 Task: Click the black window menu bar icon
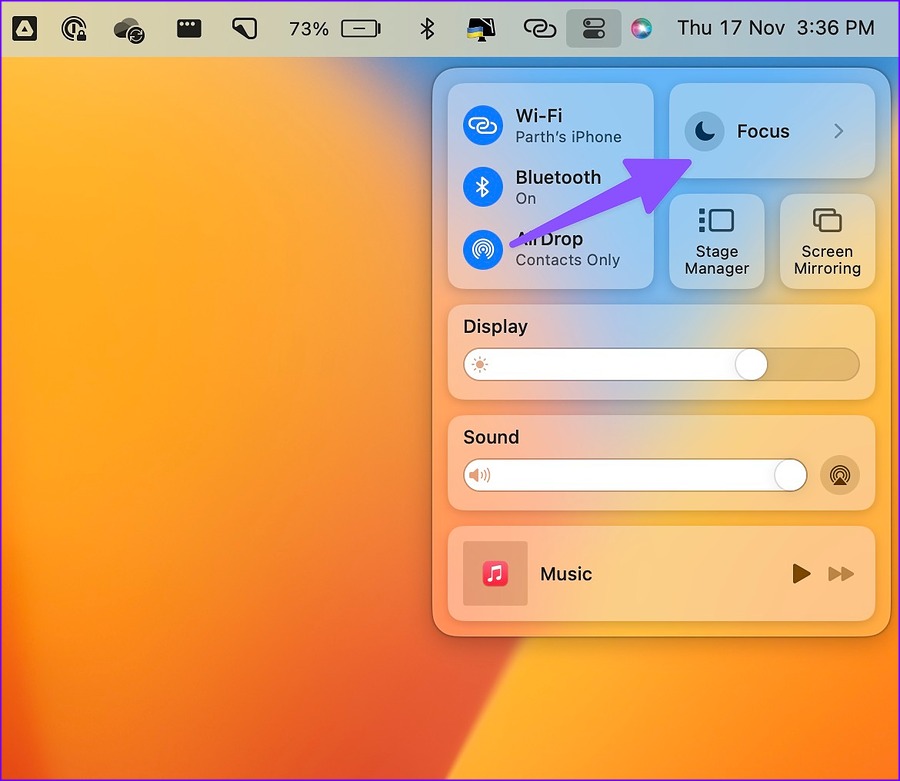[189, 28]
